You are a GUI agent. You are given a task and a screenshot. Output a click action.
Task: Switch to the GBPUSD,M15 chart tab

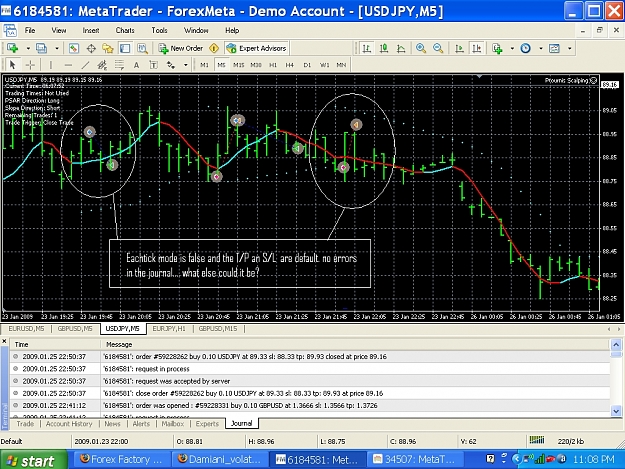point(218,329)
